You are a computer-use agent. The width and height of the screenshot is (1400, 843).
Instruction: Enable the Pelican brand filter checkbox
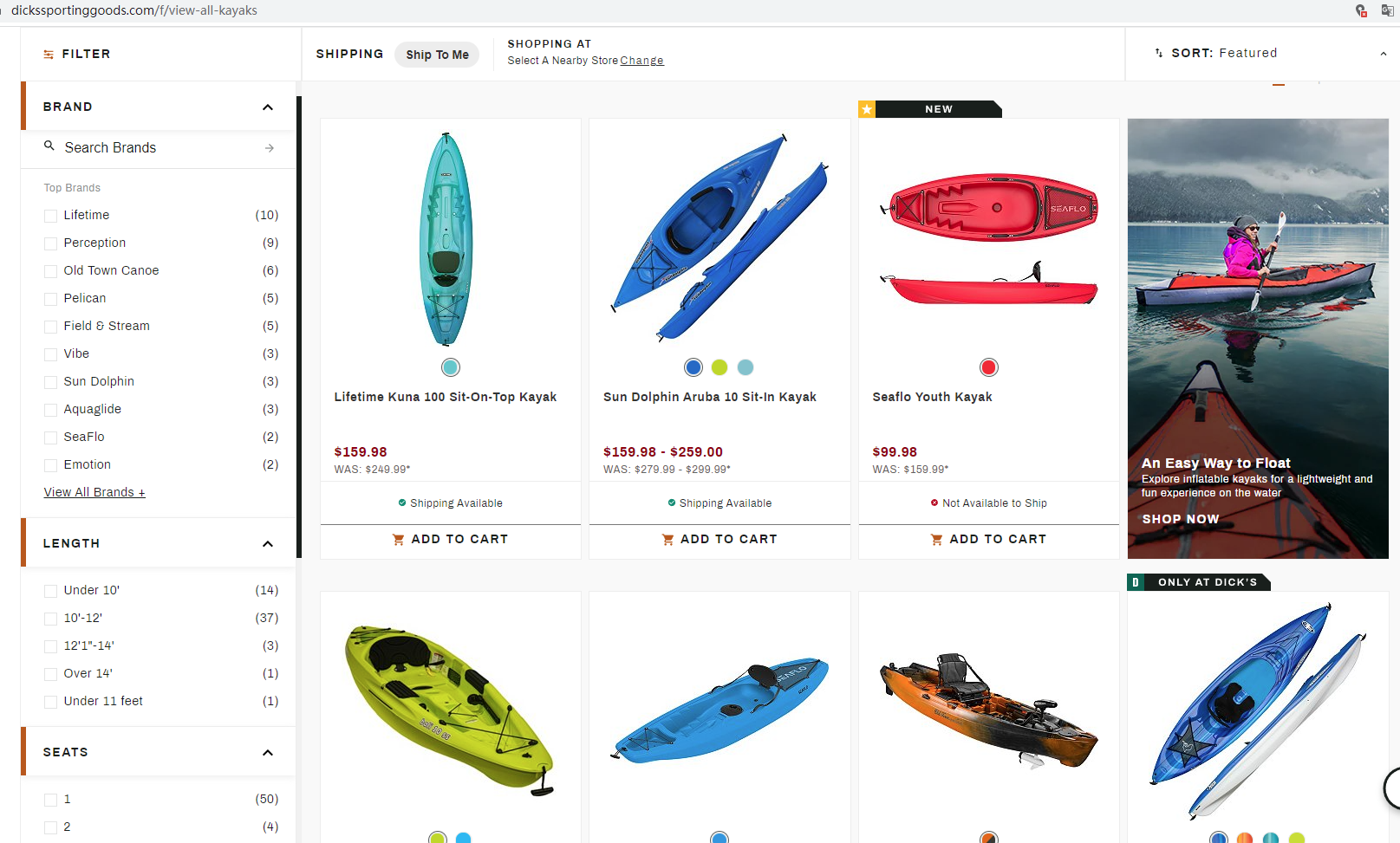point(51,299)
